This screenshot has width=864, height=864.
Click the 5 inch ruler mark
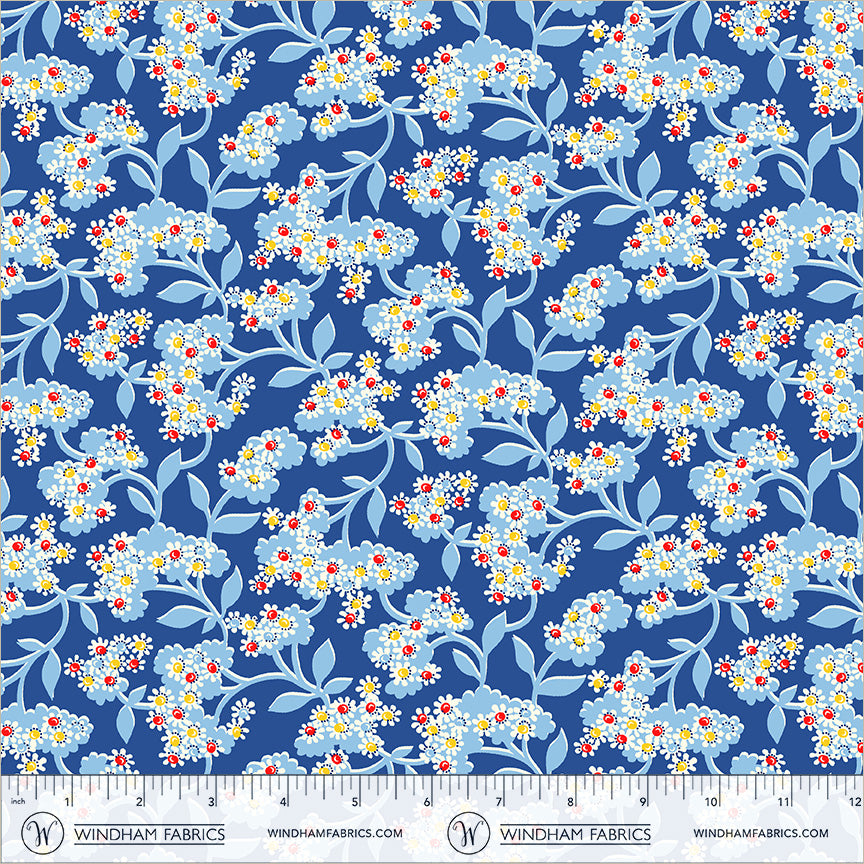(355, 801)
